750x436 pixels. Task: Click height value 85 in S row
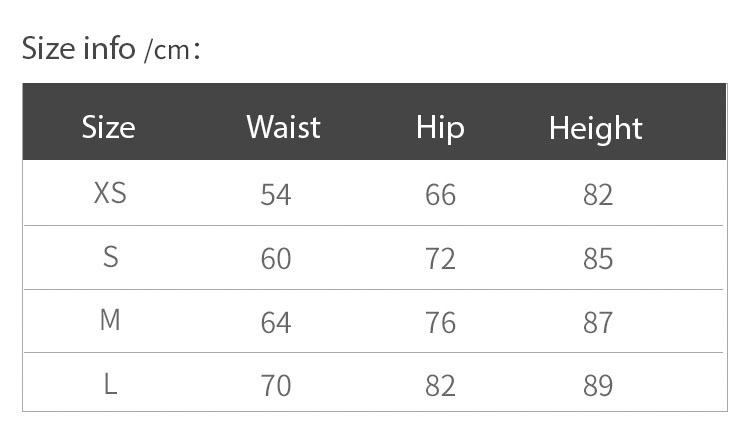(x=598, y=259)
